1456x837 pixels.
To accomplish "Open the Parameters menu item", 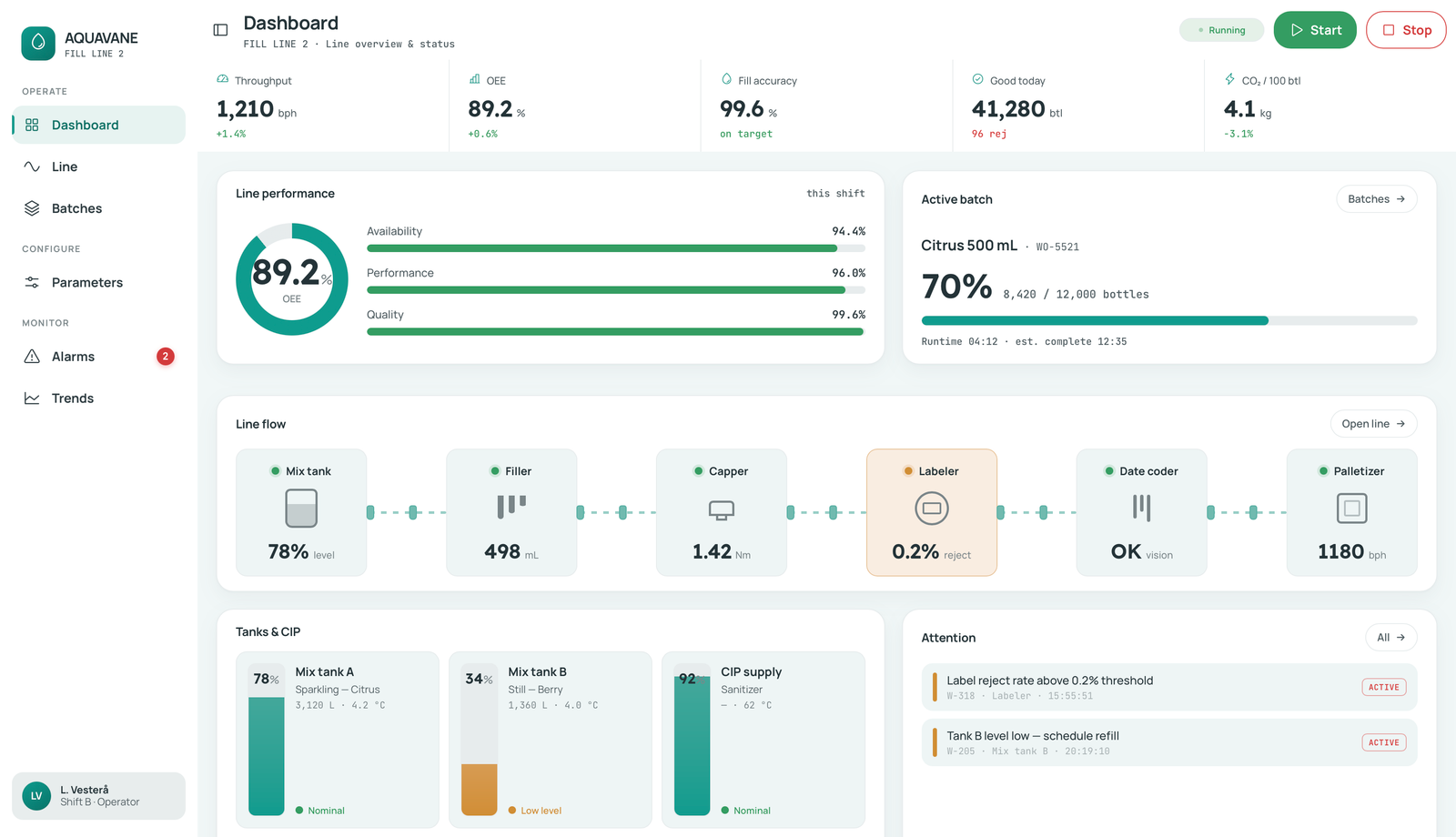I will click(98, 282).
